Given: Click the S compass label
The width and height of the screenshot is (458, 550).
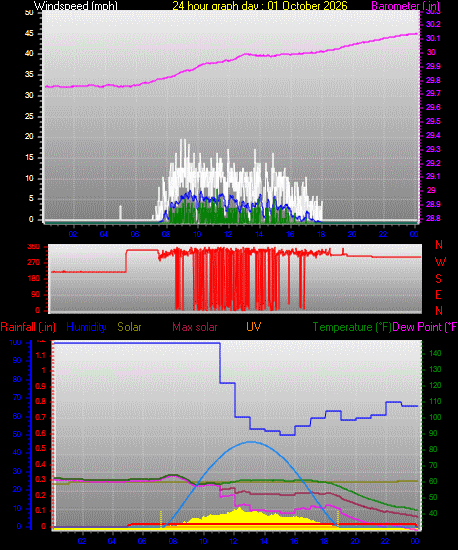Looking at the screenshot, I should point(438,279).
